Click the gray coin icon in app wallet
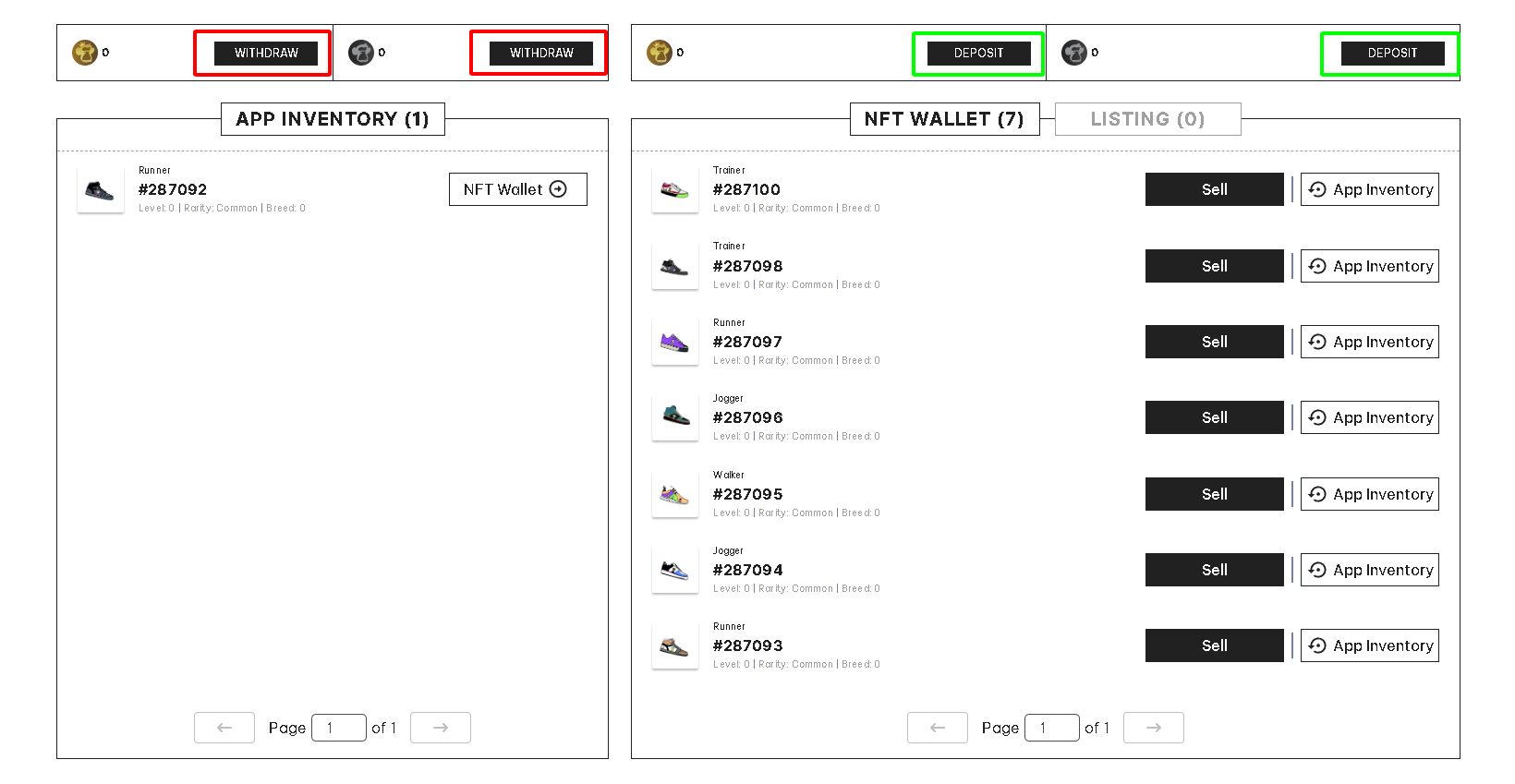1515x784 pixels. [361, 53]
